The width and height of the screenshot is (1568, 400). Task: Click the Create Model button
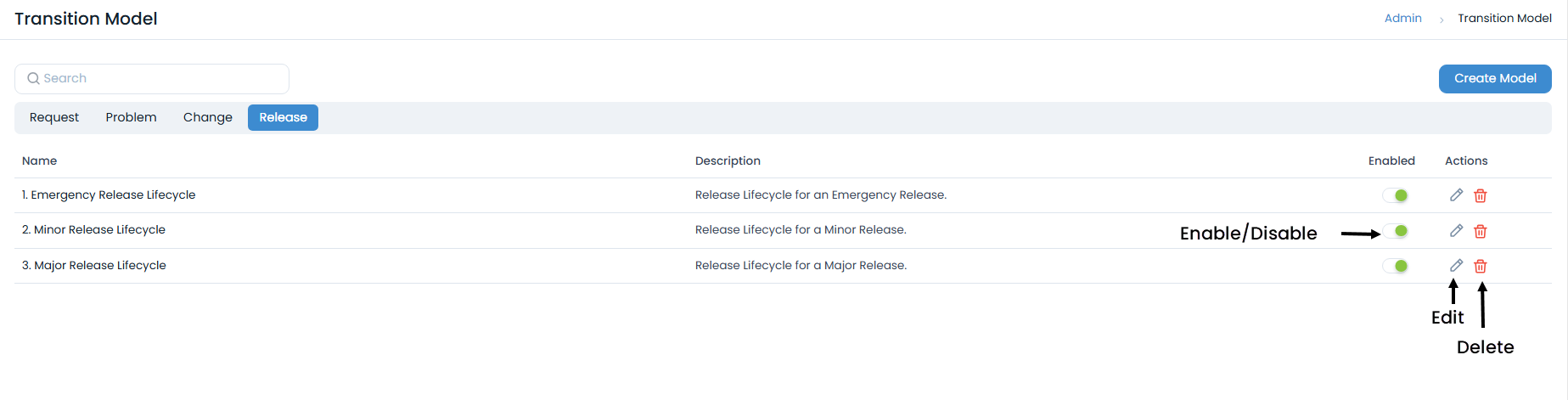1494,78
